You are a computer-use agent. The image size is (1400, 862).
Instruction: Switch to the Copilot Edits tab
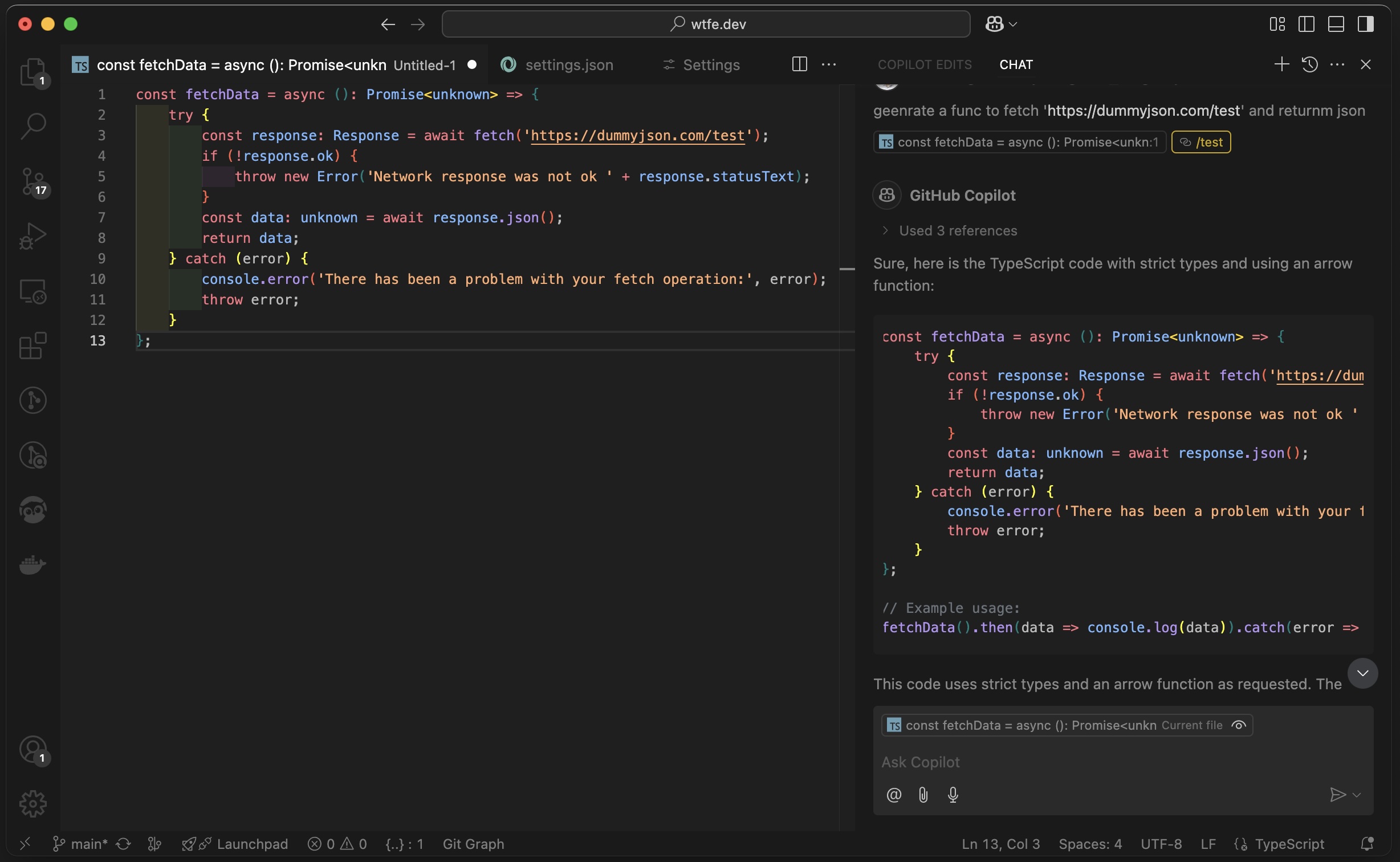[x=925, y=64]
